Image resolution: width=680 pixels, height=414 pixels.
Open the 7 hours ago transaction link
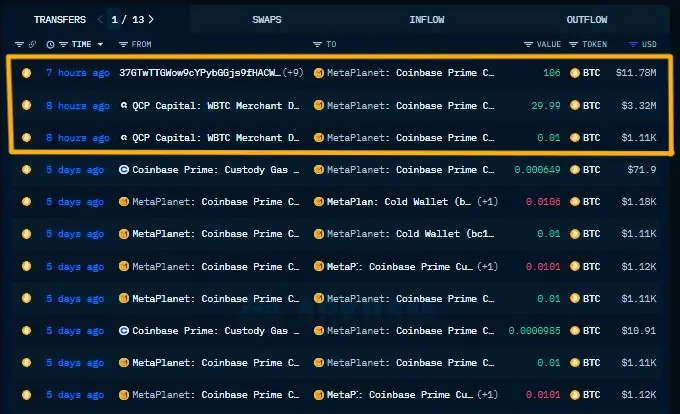[x=78, y=73]
